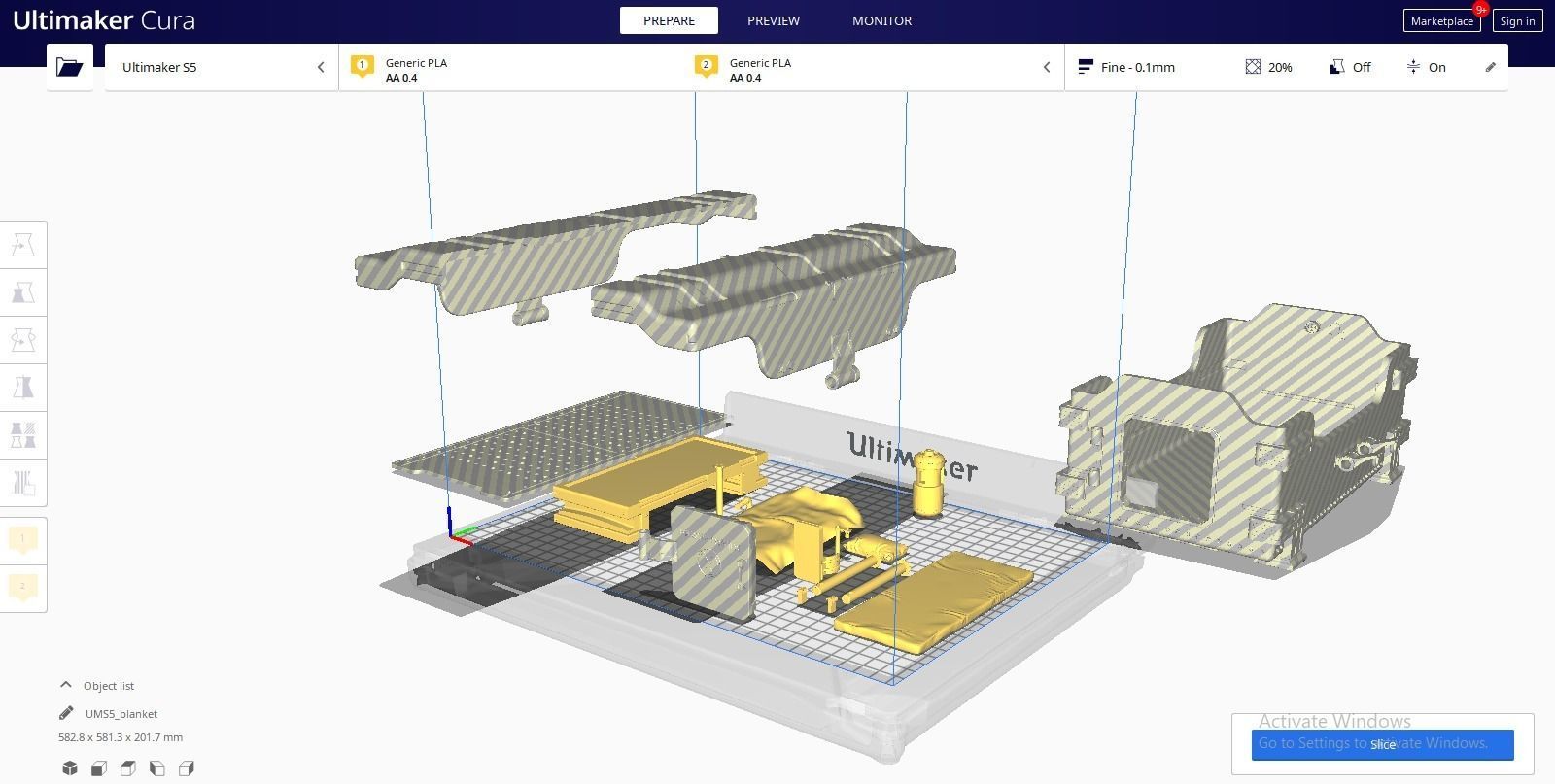Screen dimensions: 1555x784
Task: Click extruder 2 Generic PLA badge
Action: 706,67
